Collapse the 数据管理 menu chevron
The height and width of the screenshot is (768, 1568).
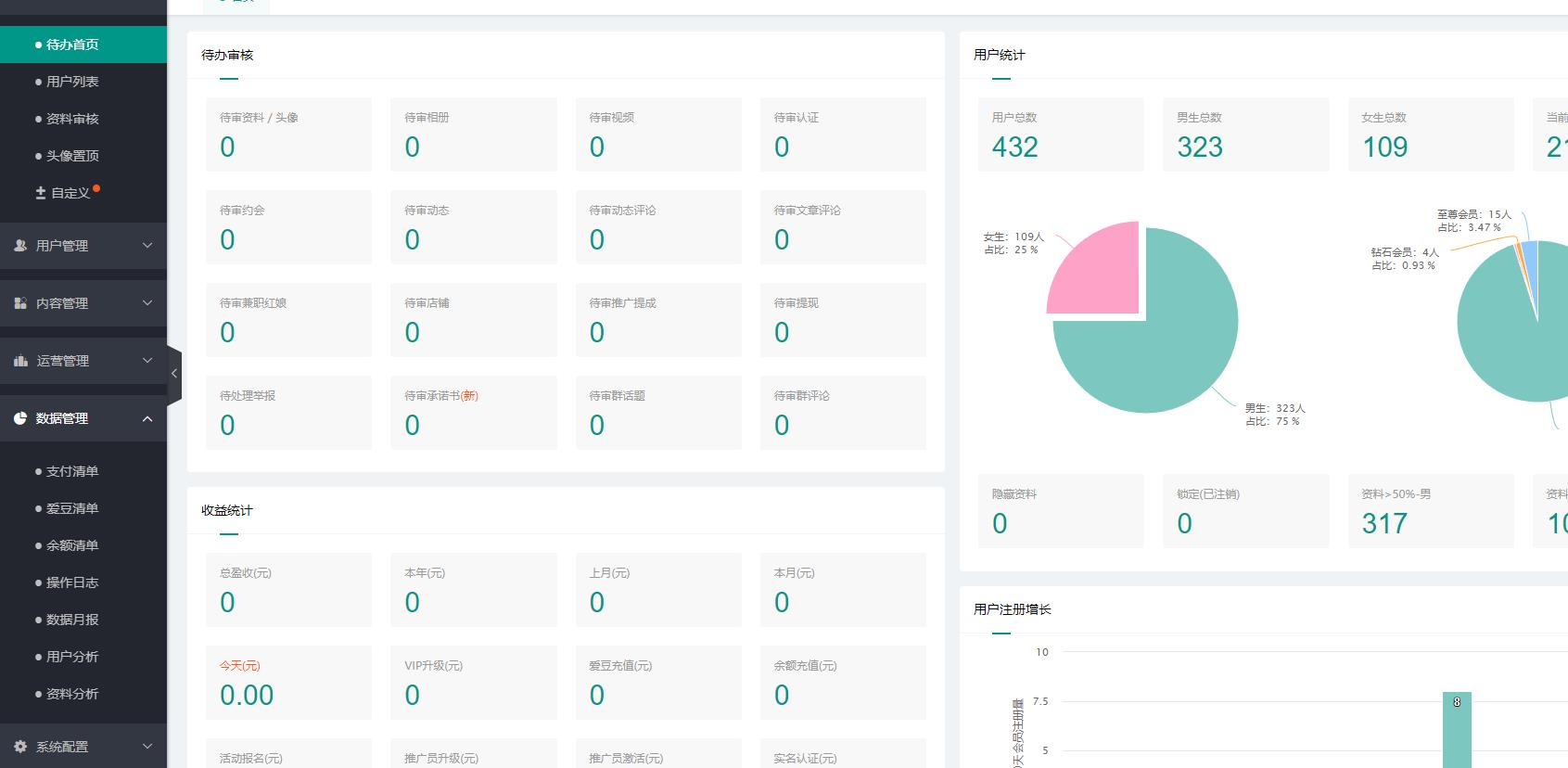pyautogui.click(x=147, y=418)
